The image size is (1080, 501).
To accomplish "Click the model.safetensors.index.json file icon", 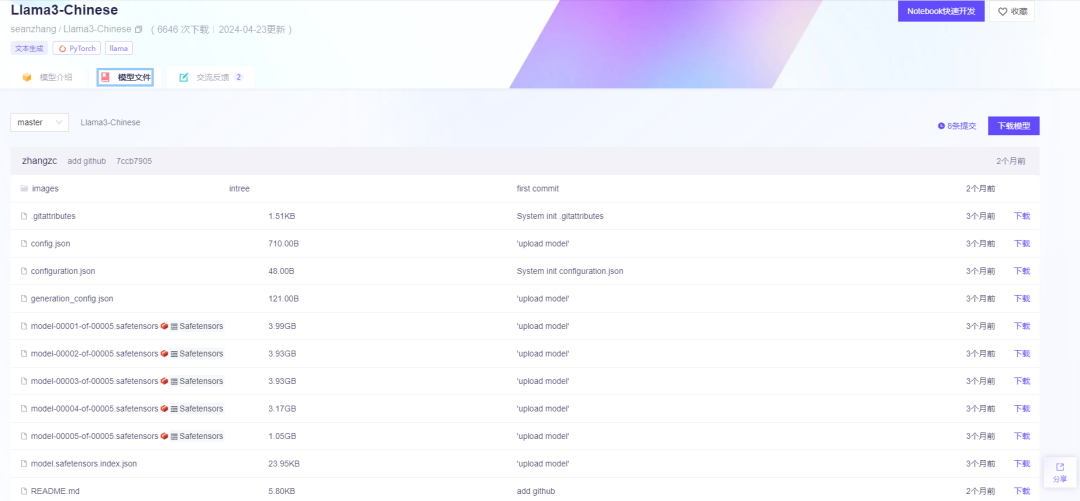I will [x=24, y=464].
